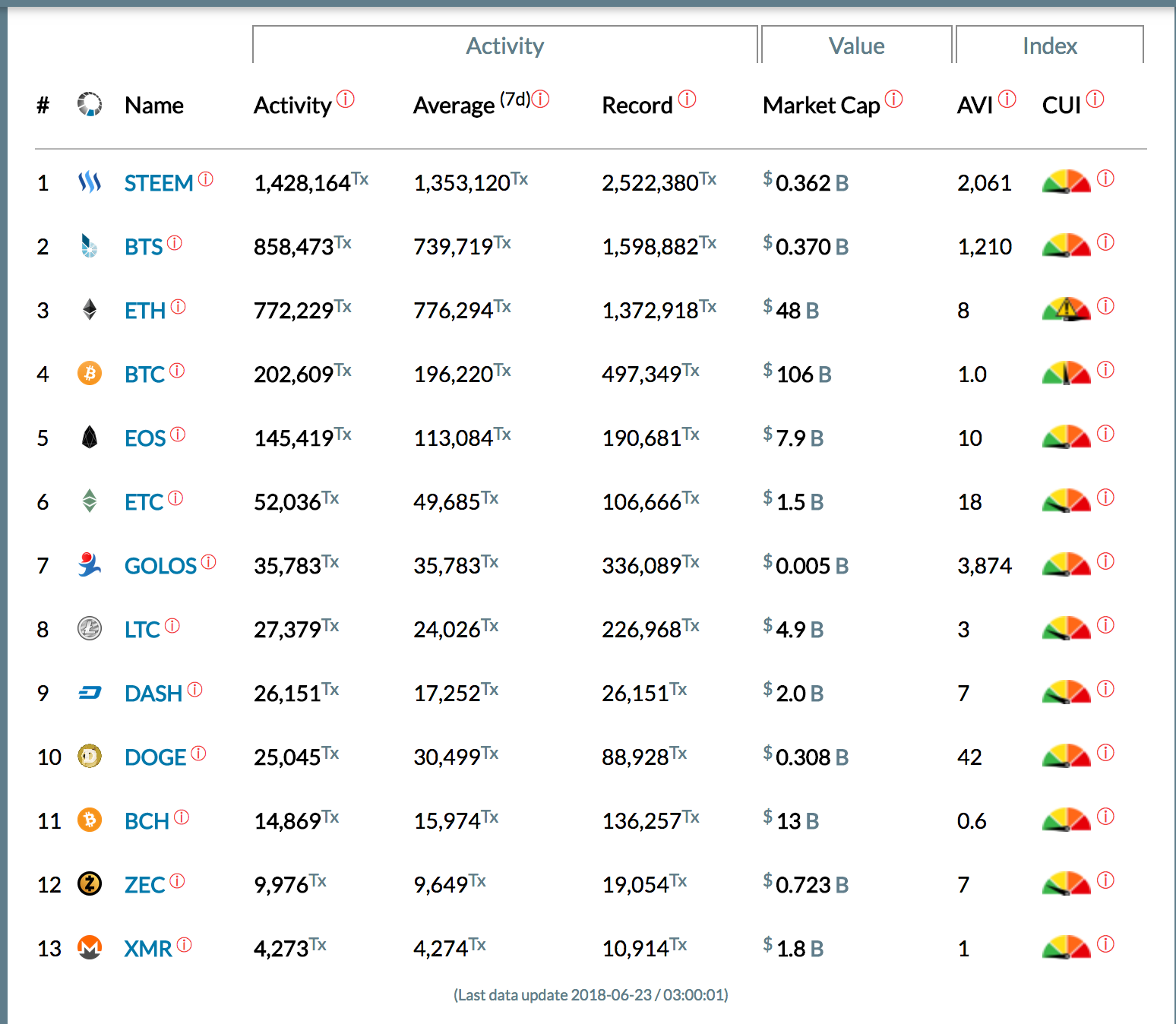Screen dimensions: 1176x1024
Task: Select the Activity group tab
Action: (505, 46)
